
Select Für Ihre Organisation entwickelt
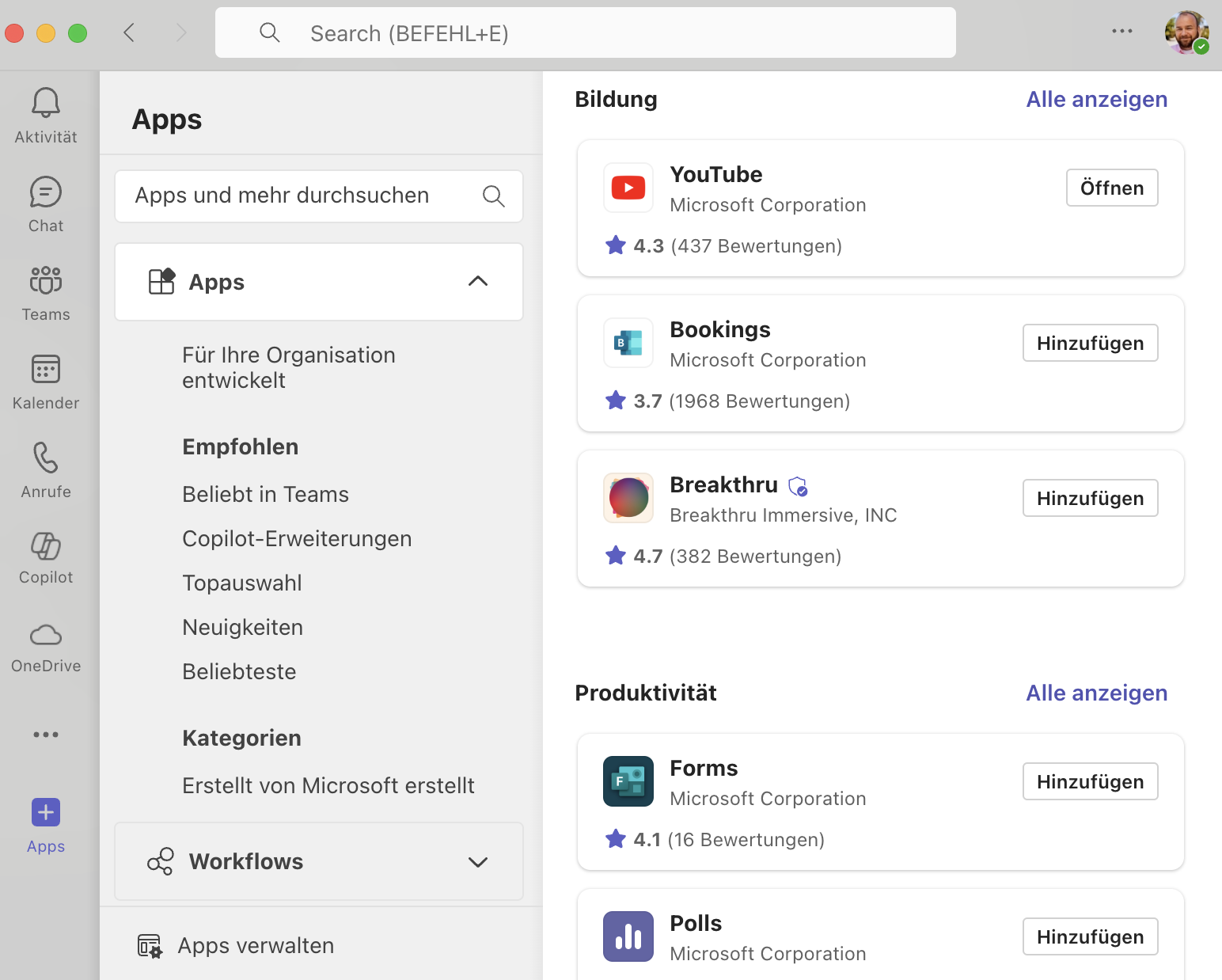289,367
